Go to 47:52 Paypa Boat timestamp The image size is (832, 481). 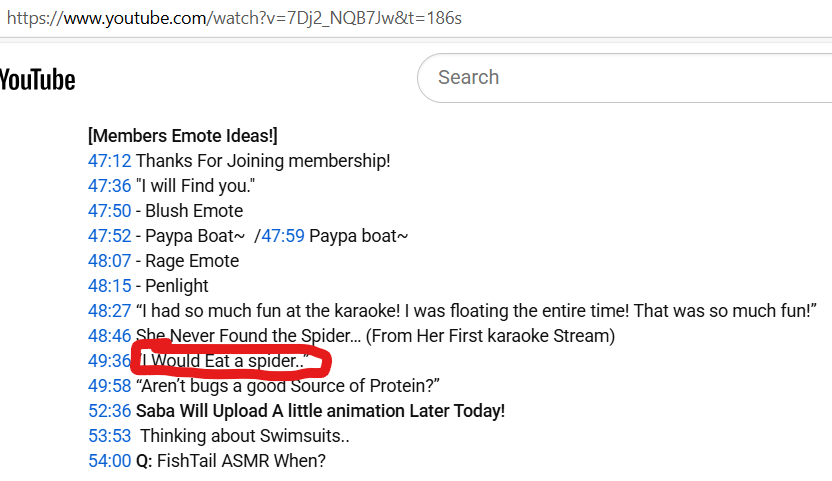[109, 235]
